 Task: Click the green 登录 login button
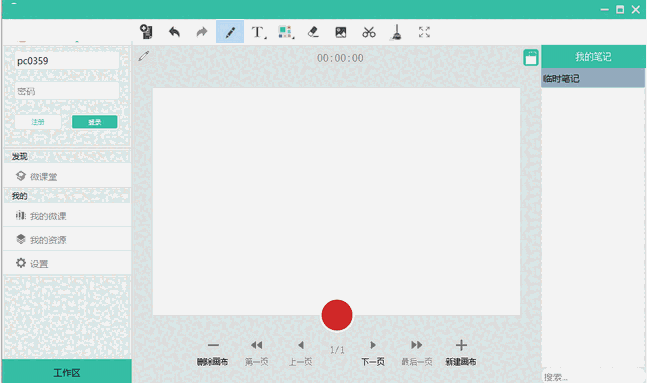click(x=94, y=122)
